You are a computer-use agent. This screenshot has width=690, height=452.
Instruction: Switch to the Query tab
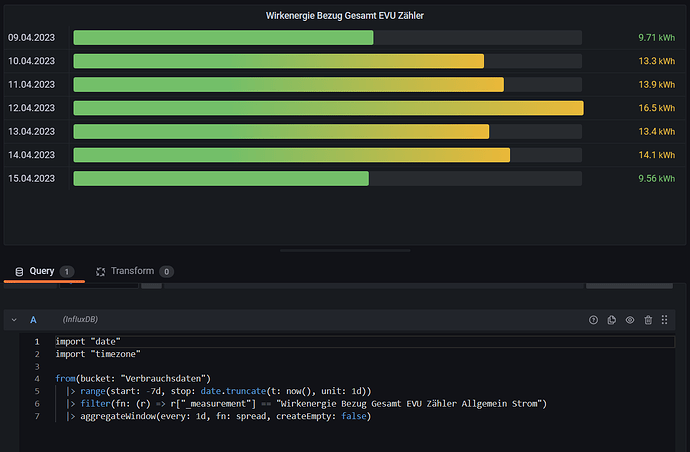click(x=42, y=271)
